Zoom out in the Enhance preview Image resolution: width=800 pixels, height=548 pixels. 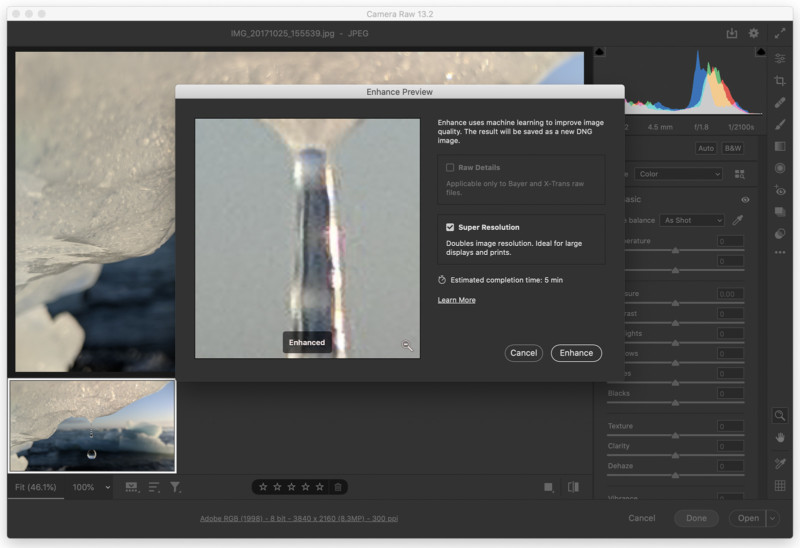click(x=407, y=346)
